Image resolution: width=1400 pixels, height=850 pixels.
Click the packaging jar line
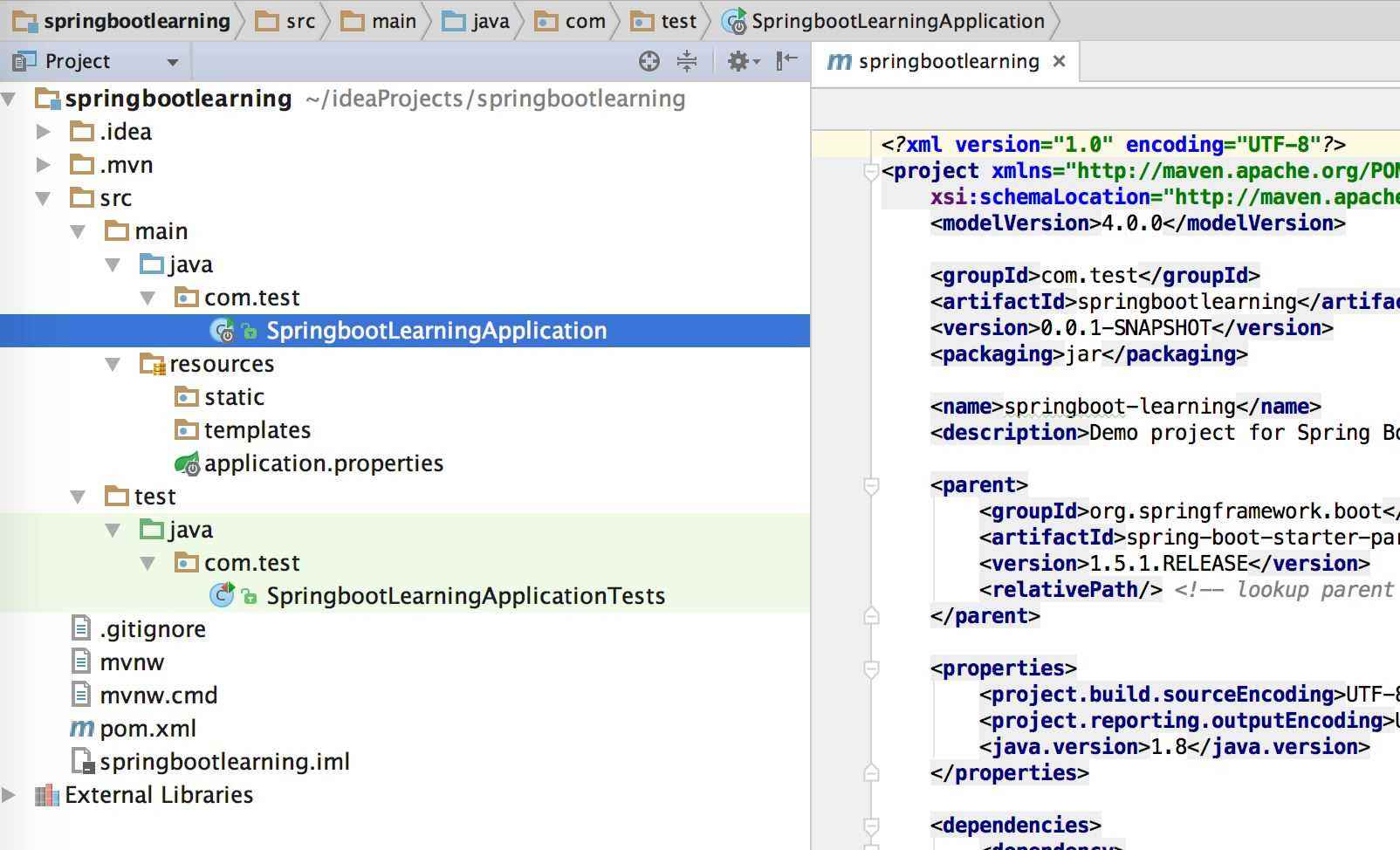pos(1089,354)
